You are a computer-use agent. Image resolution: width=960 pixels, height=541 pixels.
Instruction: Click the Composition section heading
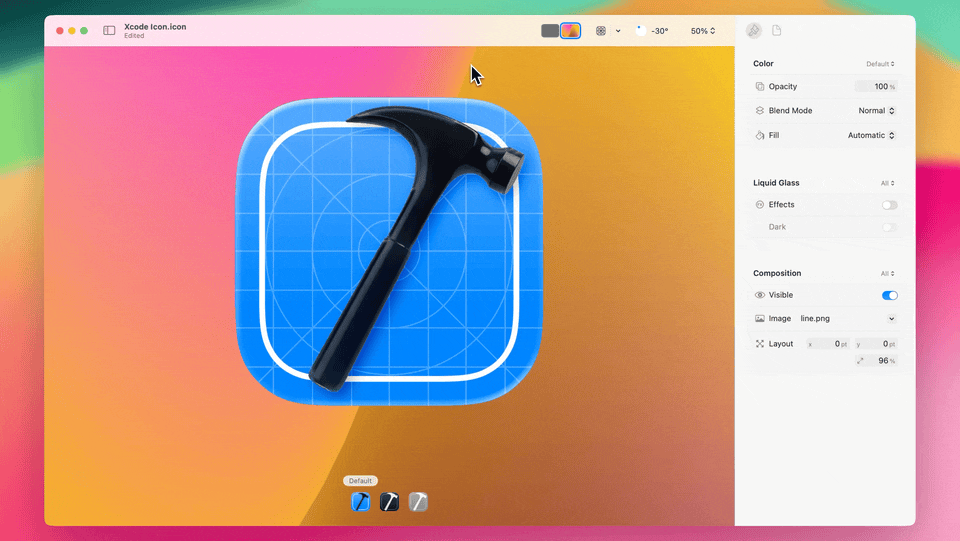click(x=777, y=274)
